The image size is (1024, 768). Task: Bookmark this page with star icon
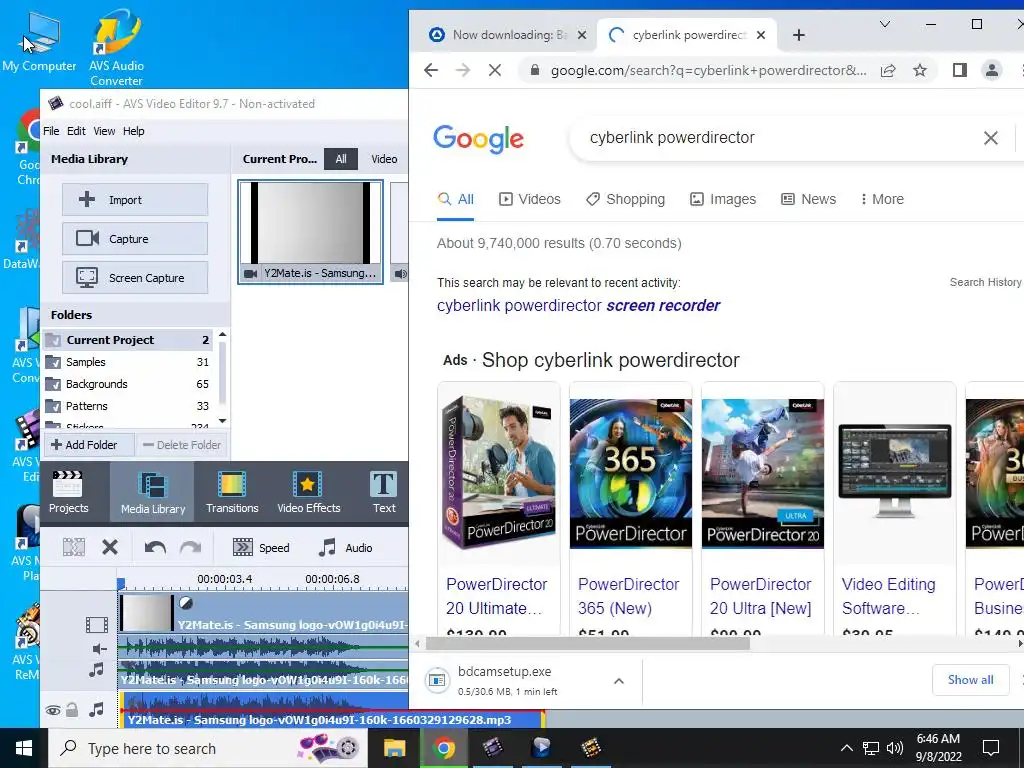coord(920,70)
